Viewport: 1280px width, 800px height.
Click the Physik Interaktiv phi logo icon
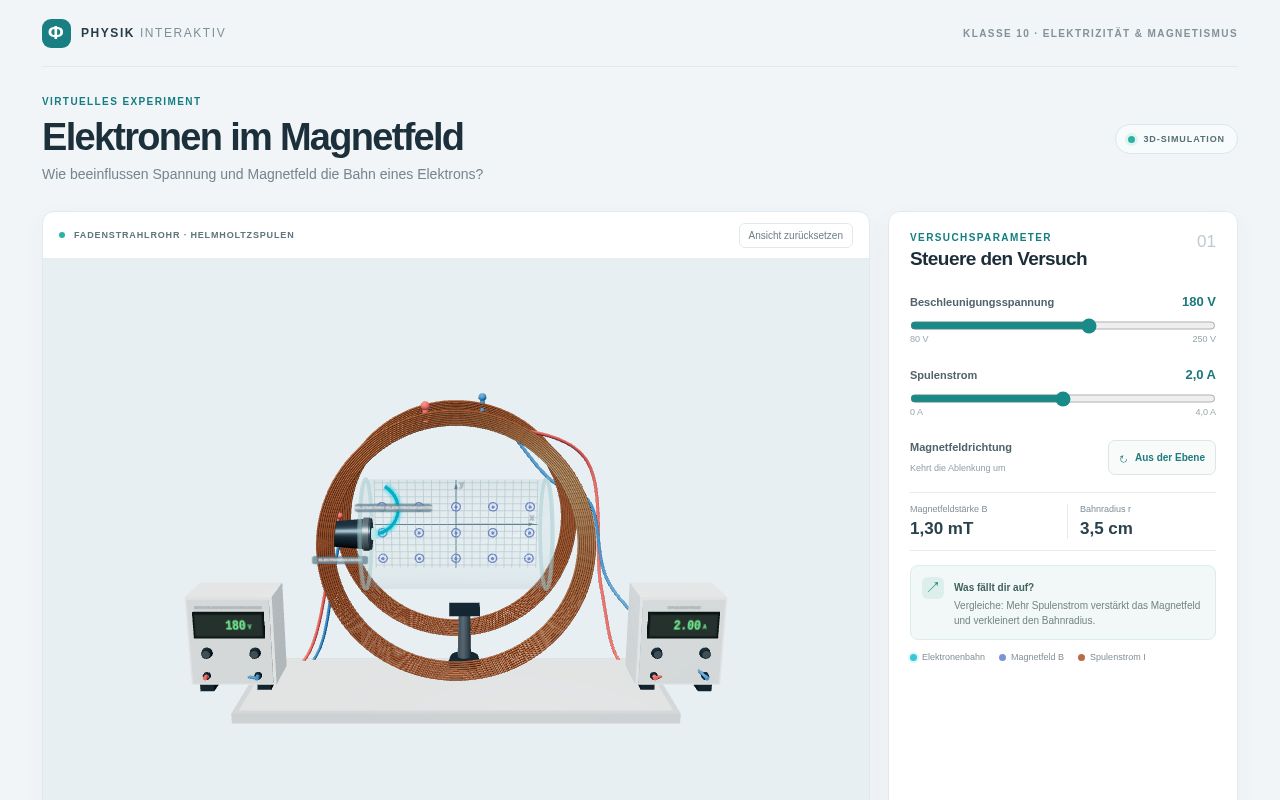[x=56, y=33]
